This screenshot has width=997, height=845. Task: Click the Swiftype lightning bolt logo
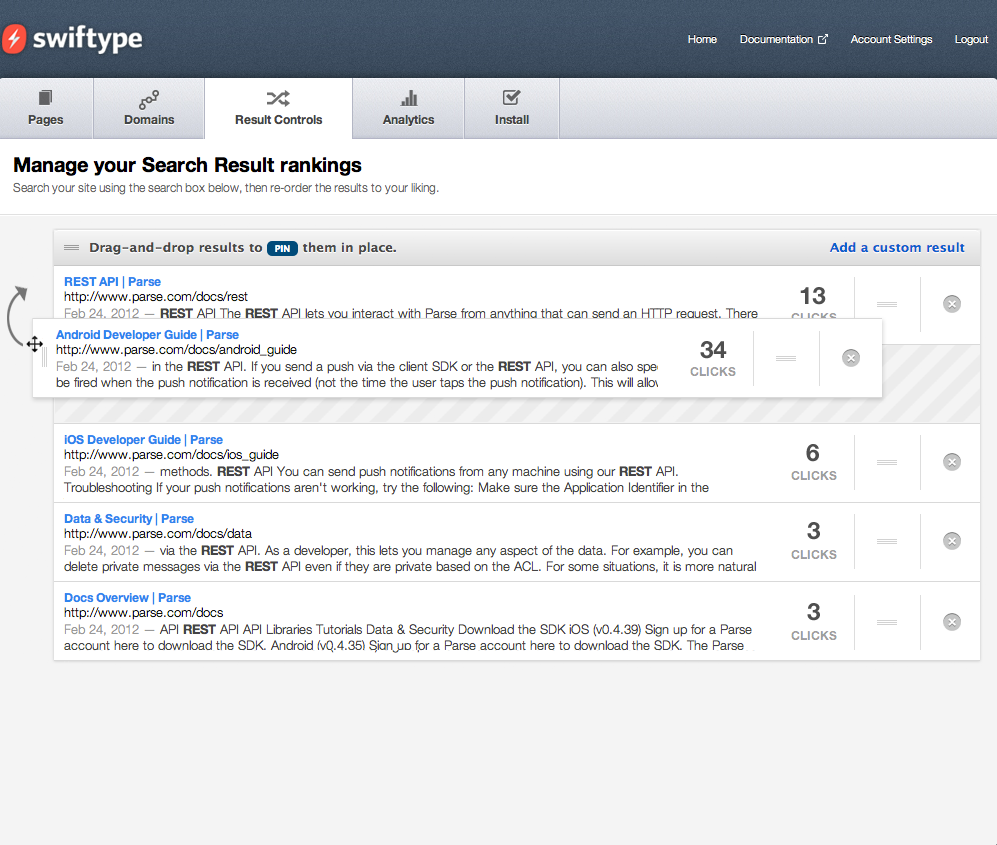[13, 39]
